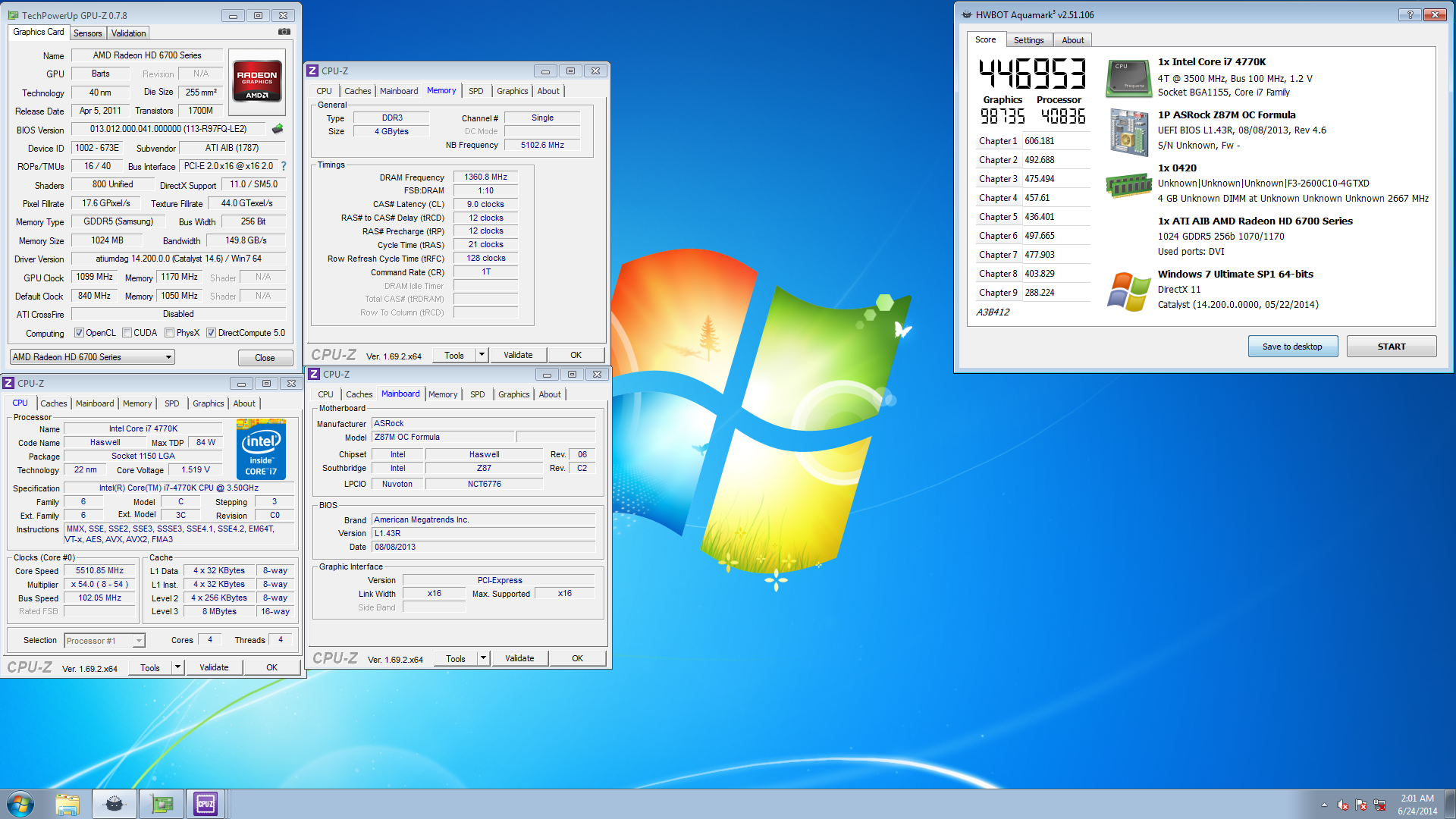Image resolution: width=1456 pixels, height=819 pixels.
Task: Click the Core Speed value field
Action: click(x=99, y=571)
